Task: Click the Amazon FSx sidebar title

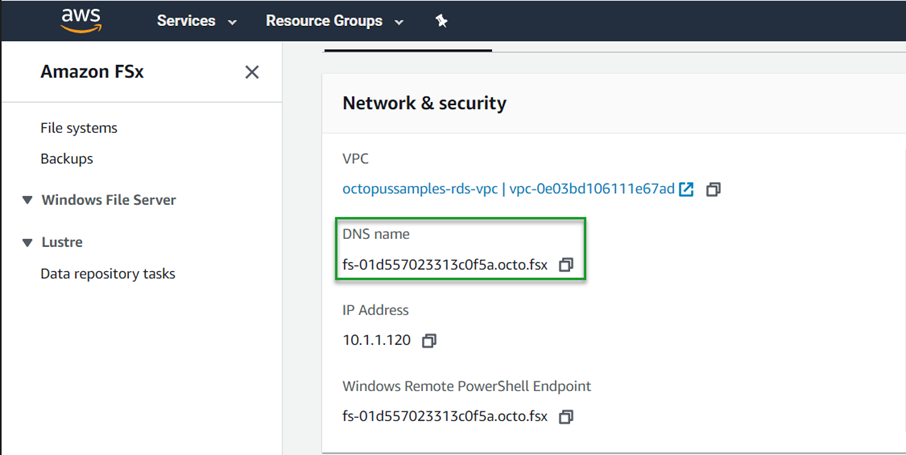Action: coord(92,72)
